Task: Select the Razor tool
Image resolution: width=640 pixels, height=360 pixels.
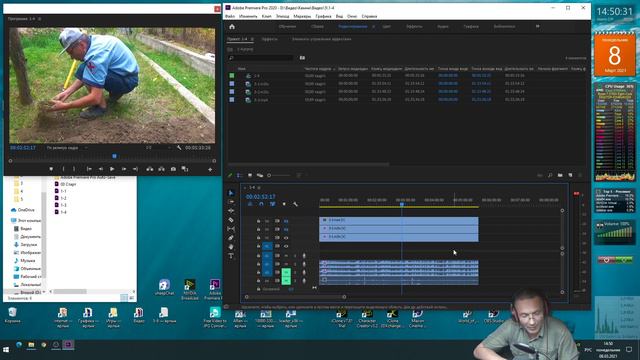Action: point(231,220)
